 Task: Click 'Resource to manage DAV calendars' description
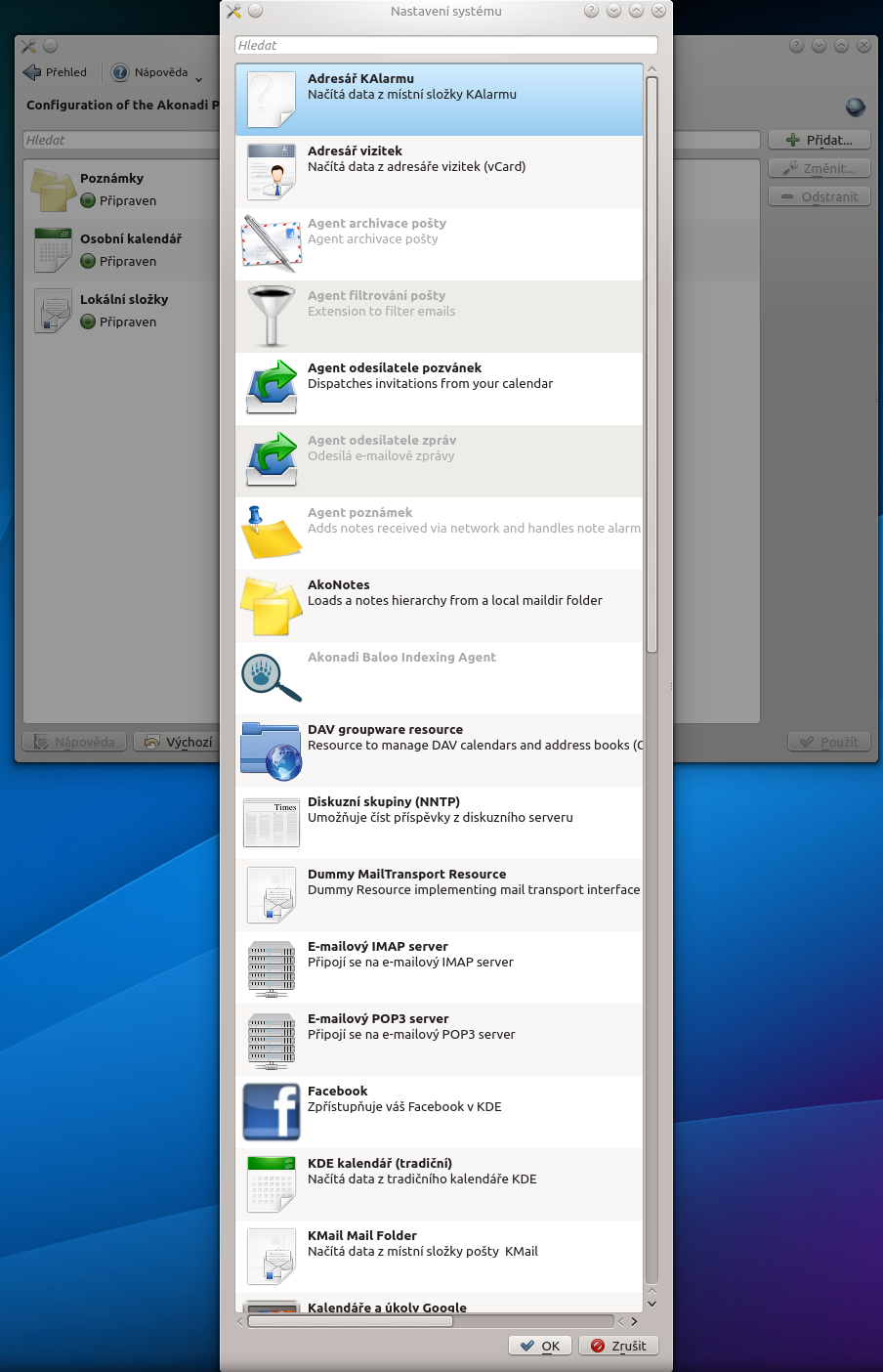[x=475, y=746]
